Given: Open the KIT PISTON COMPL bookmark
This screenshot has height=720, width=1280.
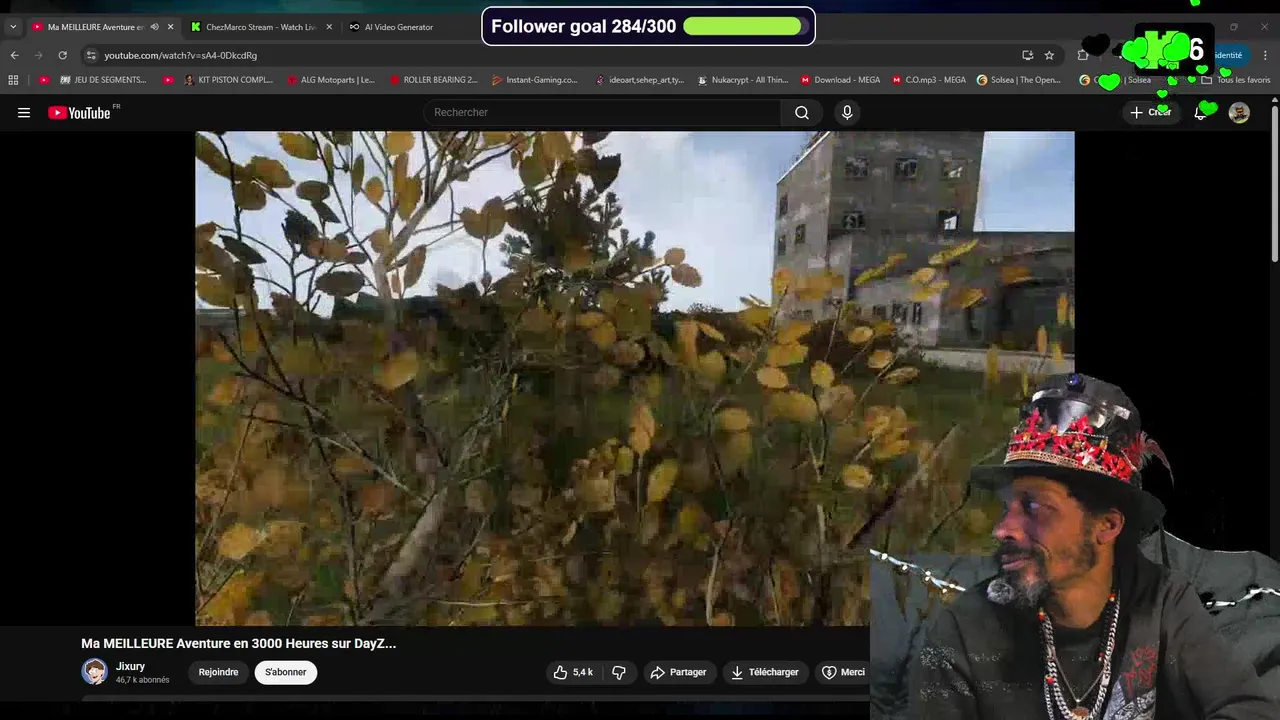Looking at the screenshot, I should (x=228, y=80).
